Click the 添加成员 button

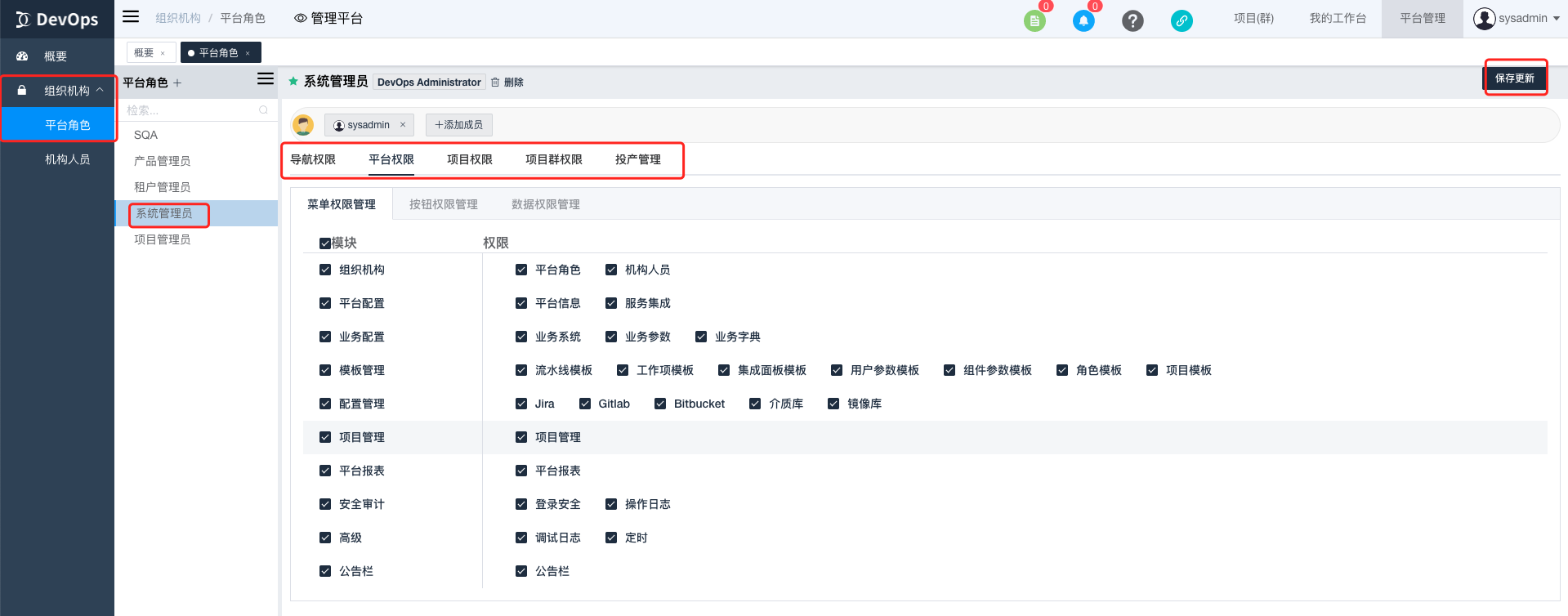pos(459,125)
